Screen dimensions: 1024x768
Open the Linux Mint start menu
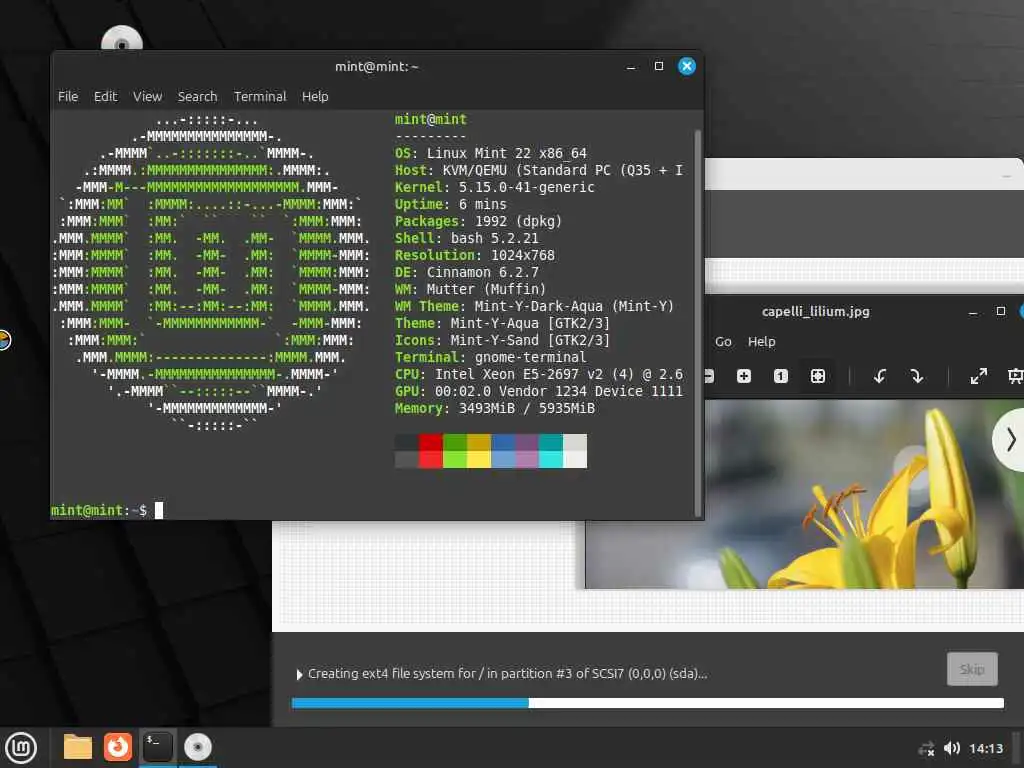(21, 747)
